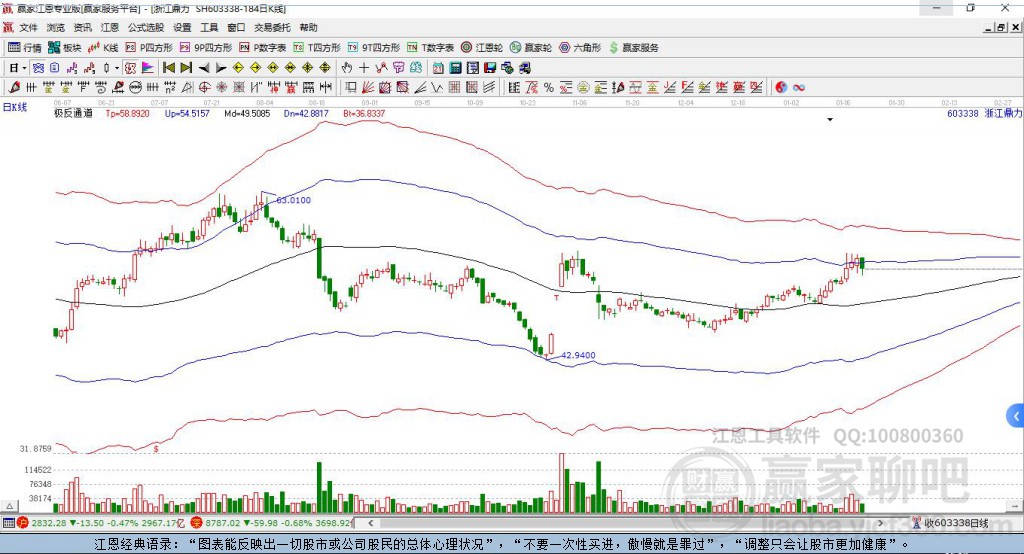
Task: Step chart left with black arrow
Action: [x=204, y=68]
